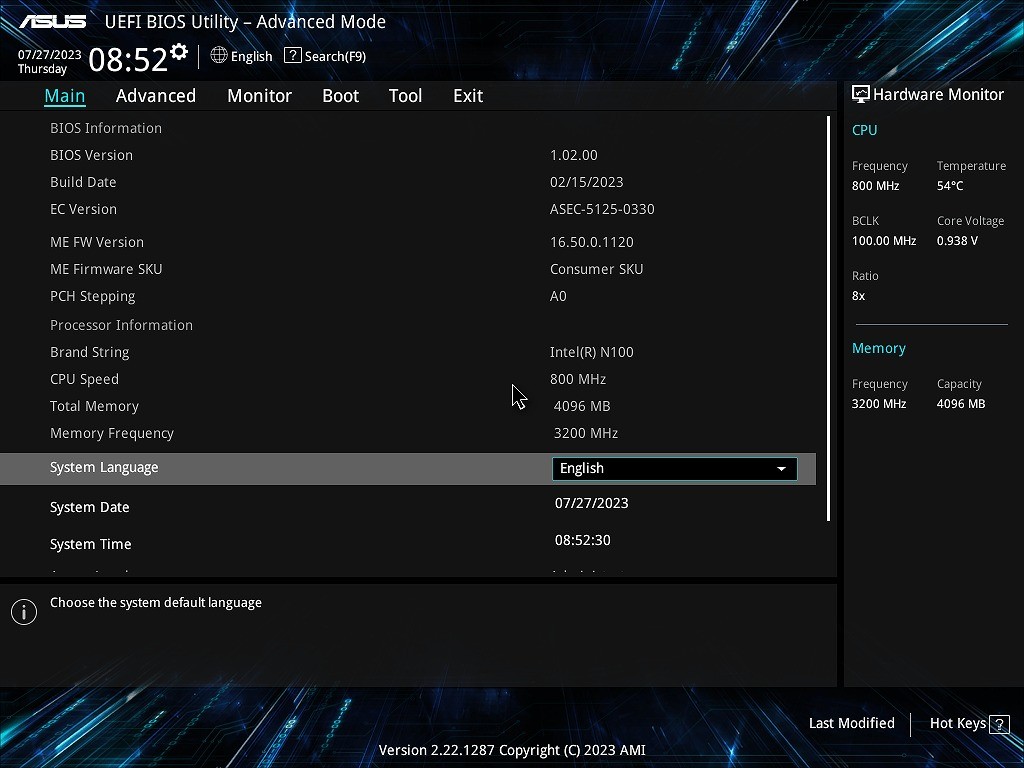Click the Hot Keys question mark icon
Viewport: 1024px width, 768px height.
pyautogui.click(x=999, y=724)
